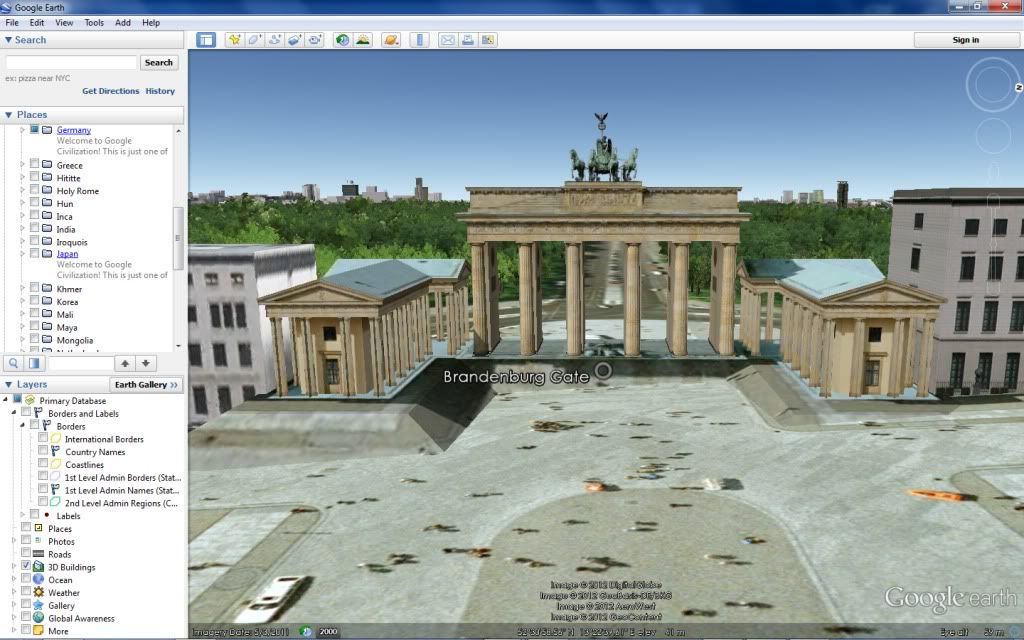Click the Search button
1024x640 pixels.
[x=159, y=63]
